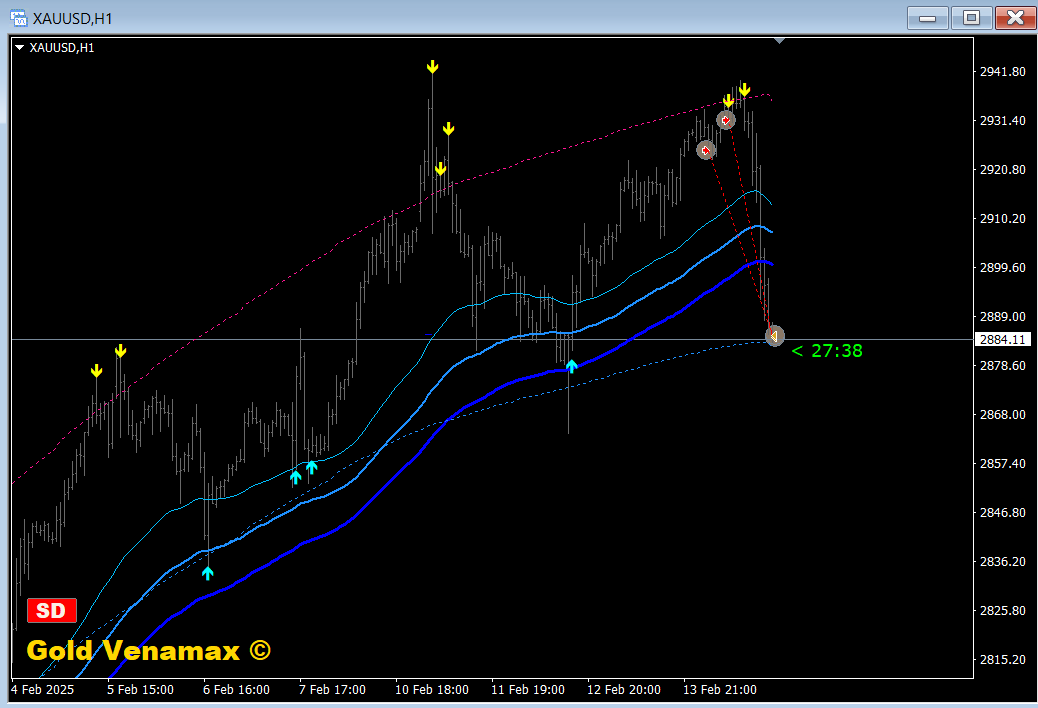Click the middle yellow arrow right of the 10 Feb spike
This screenshot has width=1038, height=708.
(x=449, y=128)
